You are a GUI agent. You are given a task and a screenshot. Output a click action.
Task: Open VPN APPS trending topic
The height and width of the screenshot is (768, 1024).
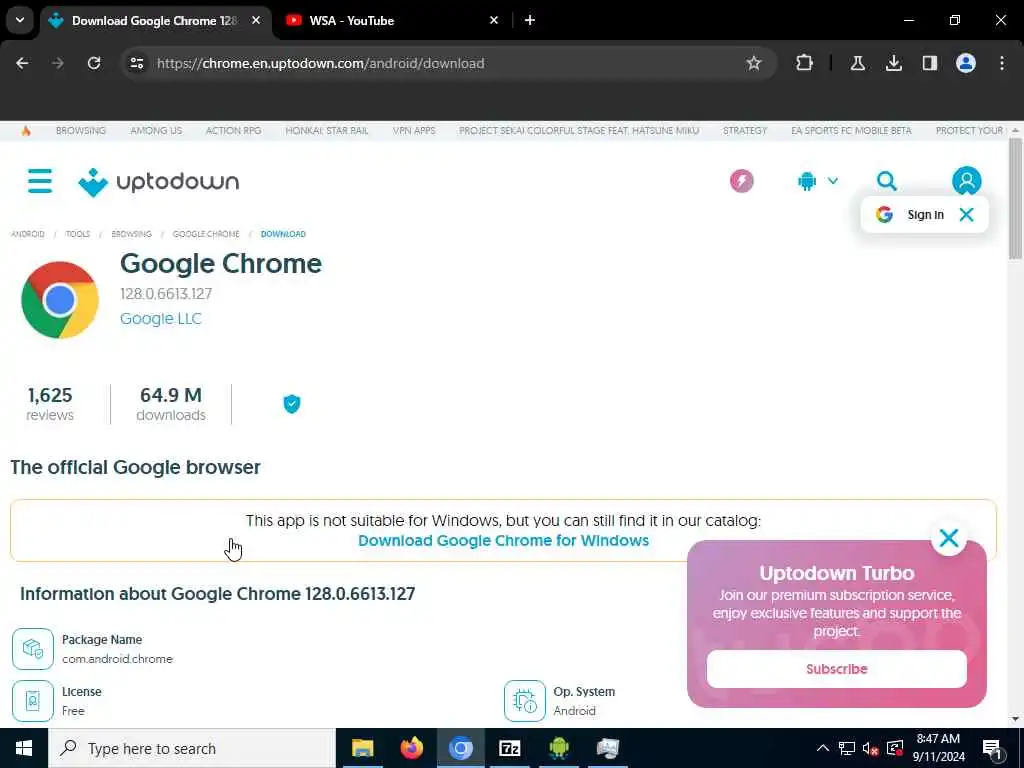414,131
